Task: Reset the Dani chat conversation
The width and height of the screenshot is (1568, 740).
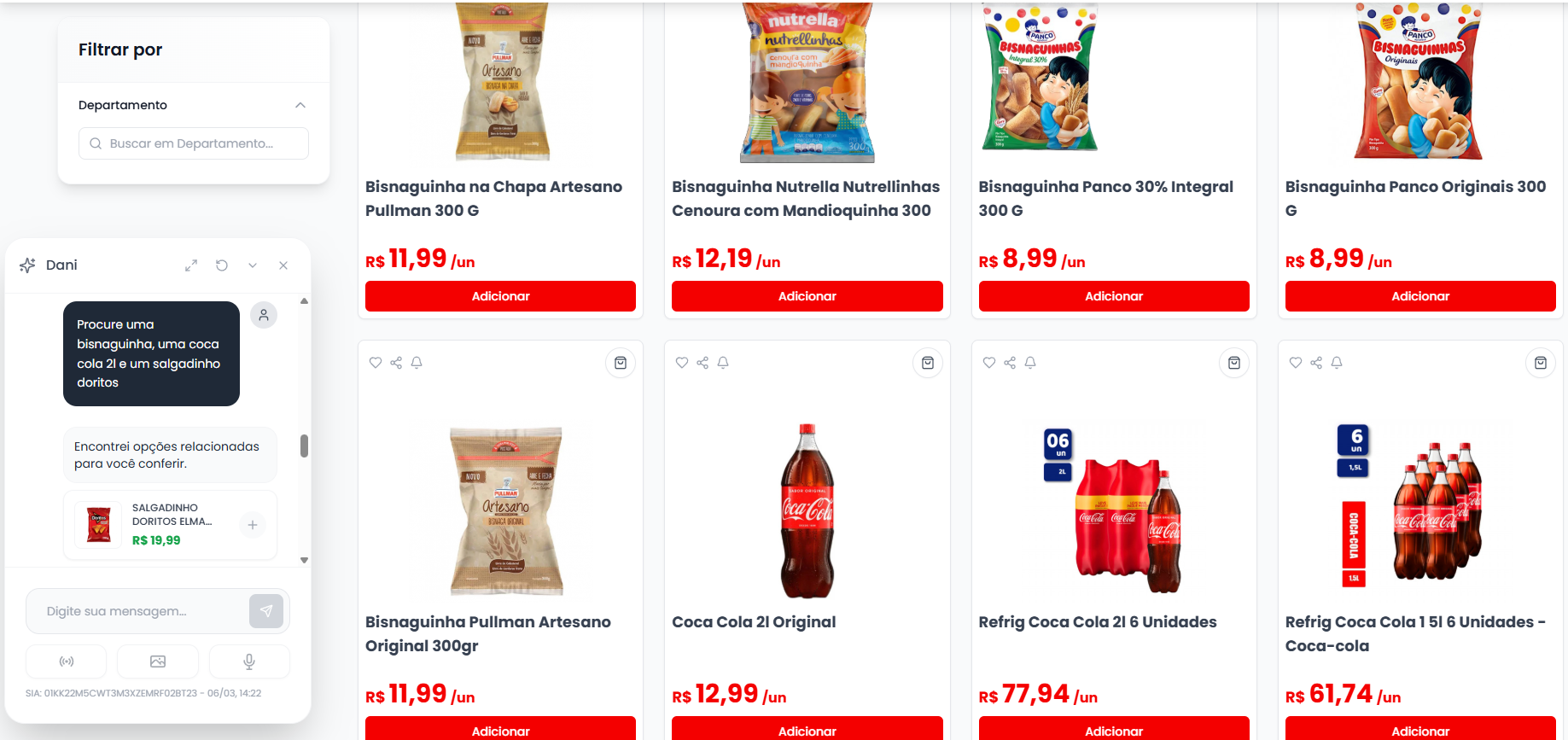Action: (222, 265)
